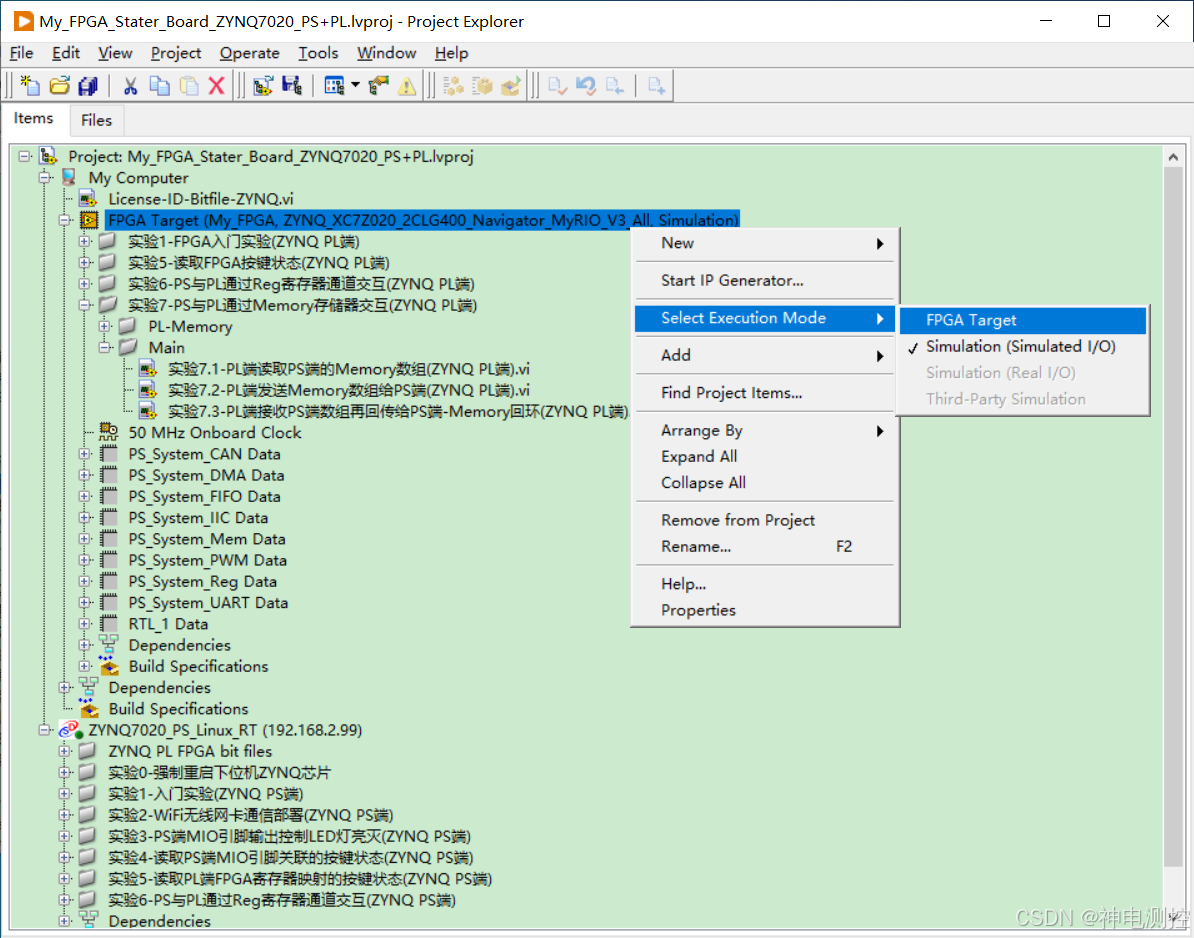Collapse the FPGA Target tree node
The width and height of the screenshot is (1194, 938).
(65, 220)
